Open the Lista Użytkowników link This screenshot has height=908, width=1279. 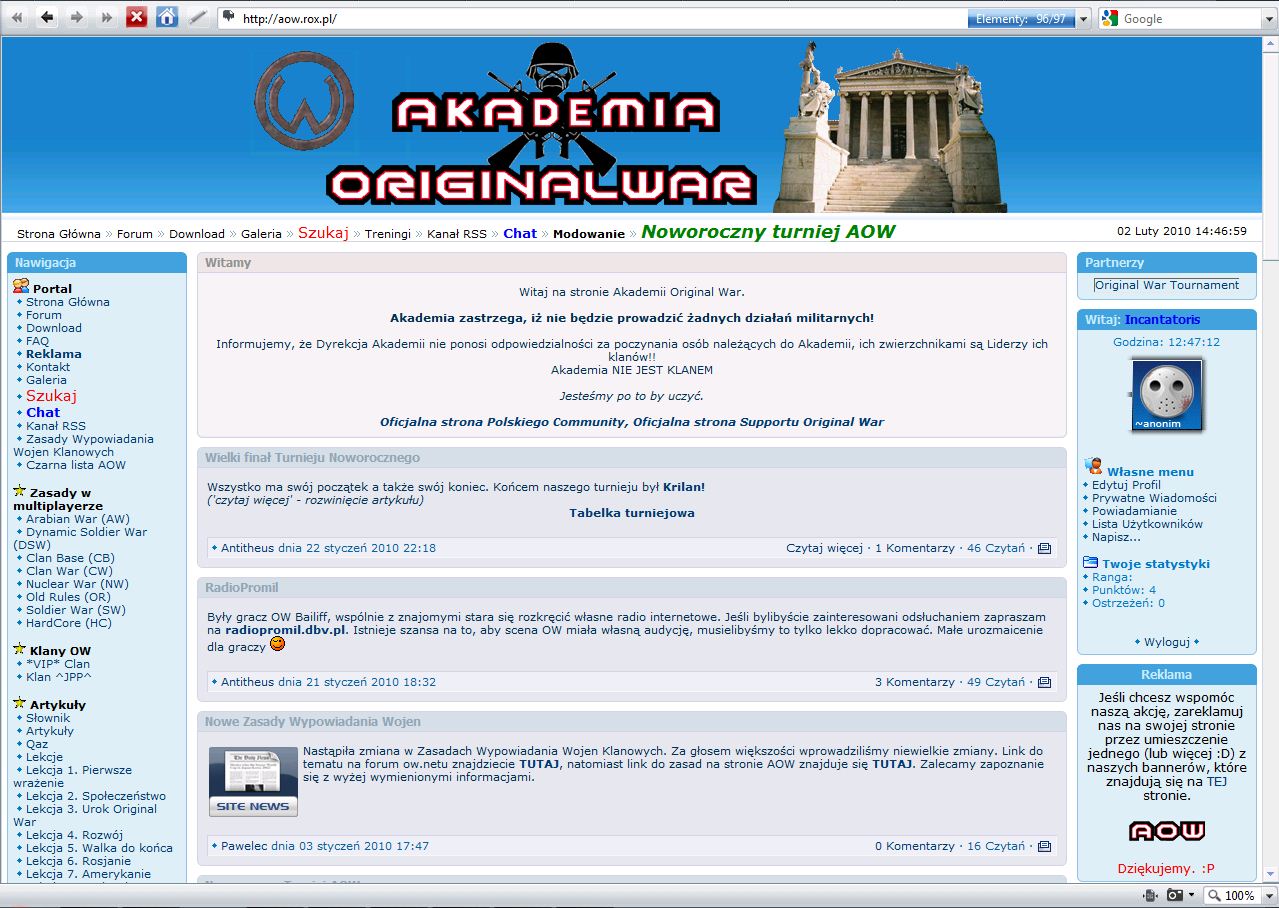coord(1147,523)
